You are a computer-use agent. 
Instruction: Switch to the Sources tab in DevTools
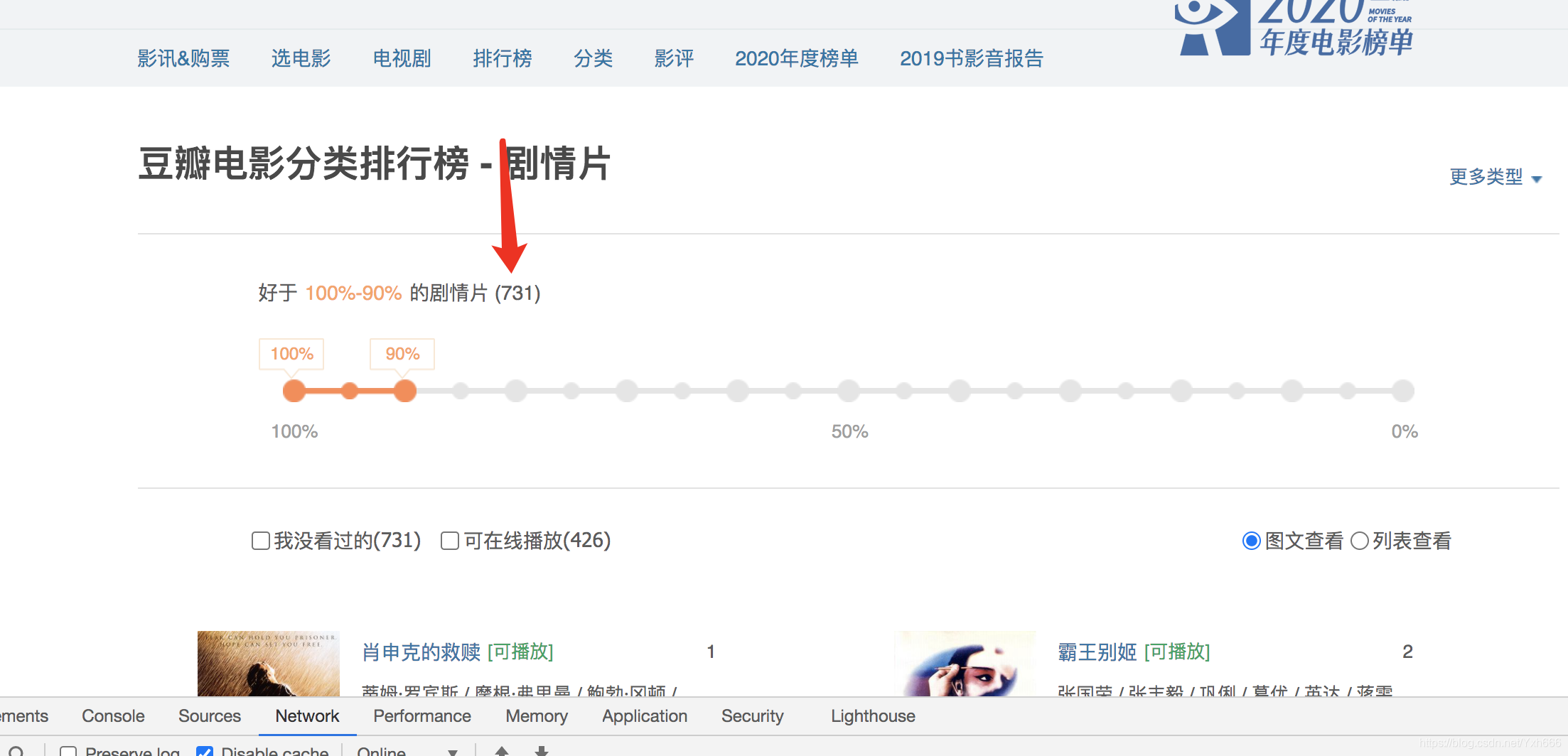pyautogui.click(x=210, y=716)
